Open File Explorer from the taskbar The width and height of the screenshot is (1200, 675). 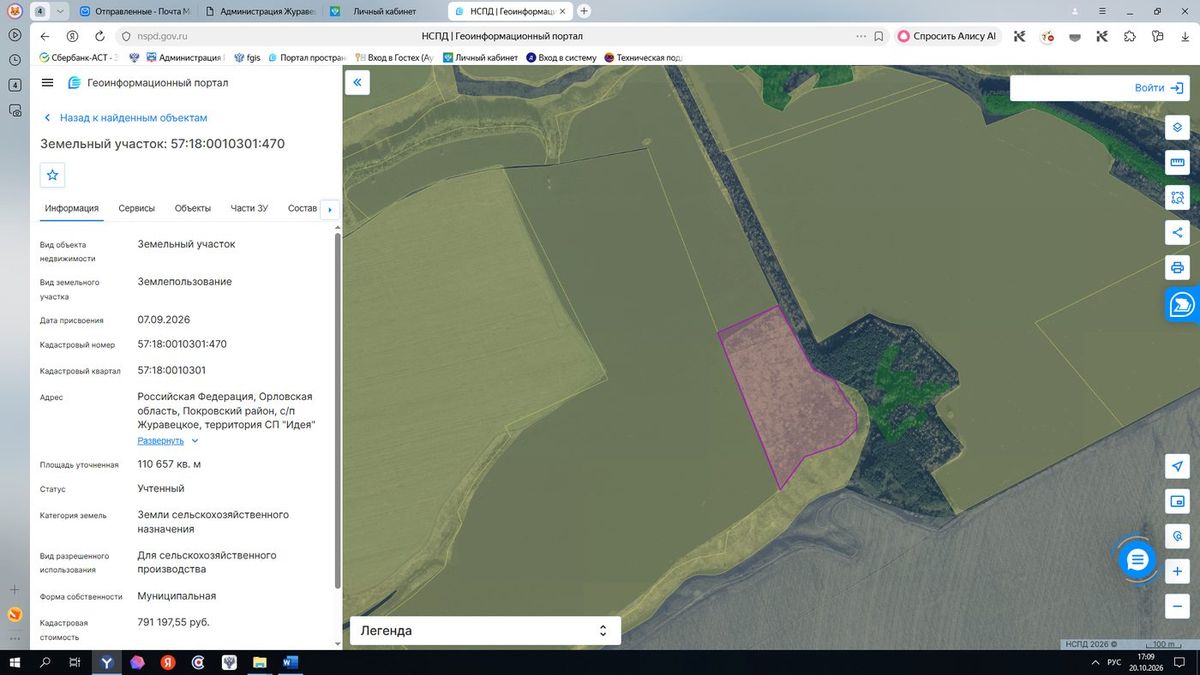coord(259,662)
